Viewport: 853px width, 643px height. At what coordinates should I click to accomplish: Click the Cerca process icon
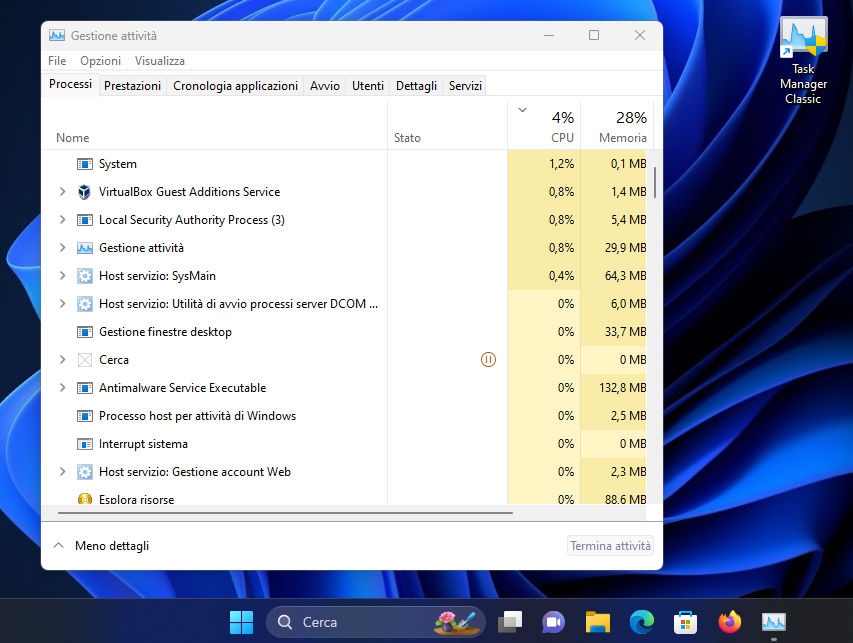[x=84, y=360]
